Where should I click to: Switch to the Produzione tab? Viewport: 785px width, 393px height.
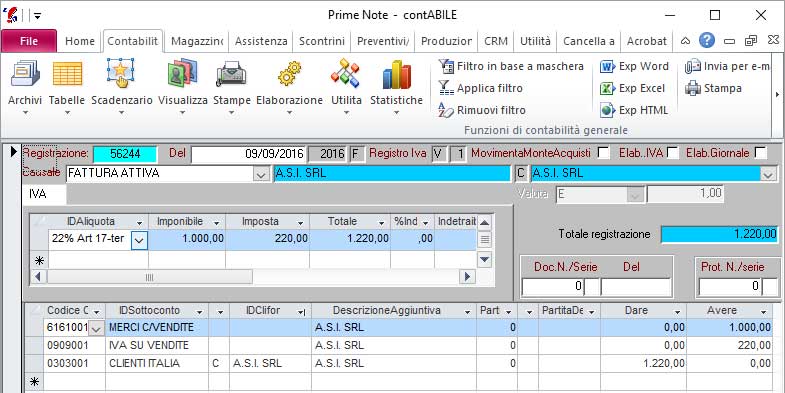[x=446, y=41]
